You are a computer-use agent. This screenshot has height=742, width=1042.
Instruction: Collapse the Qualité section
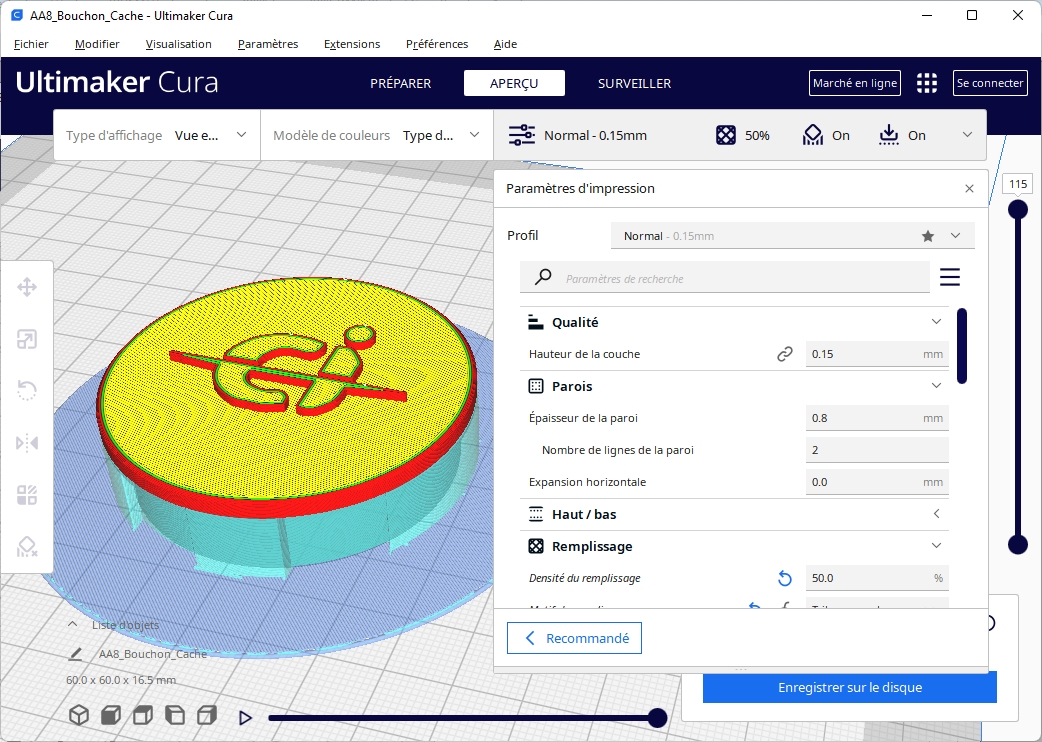[936, 322]
